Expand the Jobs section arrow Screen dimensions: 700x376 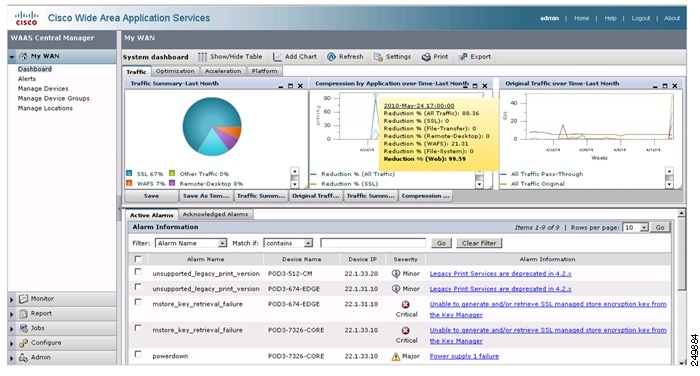click(x=12, y=329)
